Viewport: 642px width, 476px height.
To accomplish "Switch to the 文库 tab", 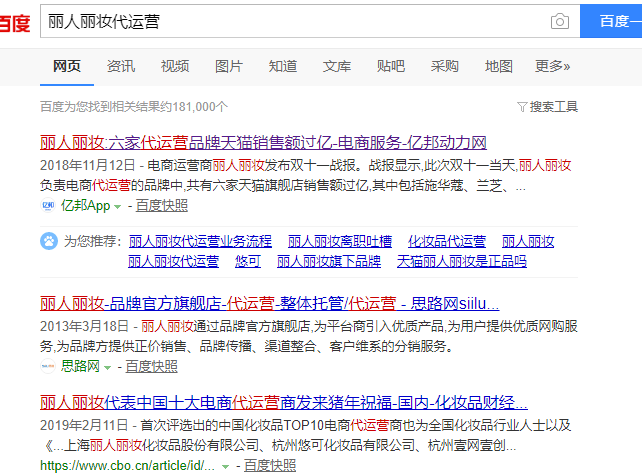I will point(337,66).
